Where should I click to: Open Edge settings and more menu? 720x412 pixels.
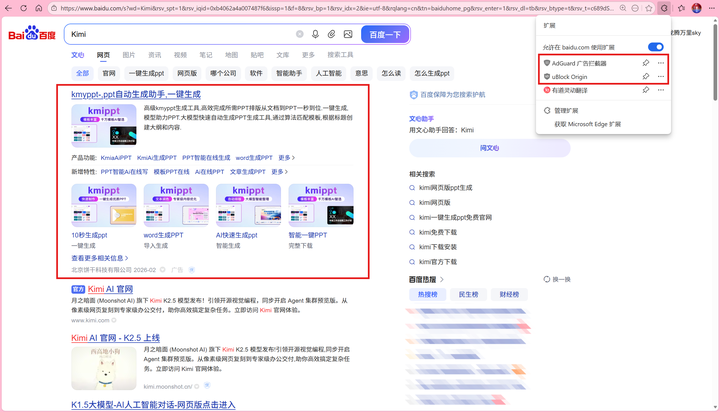click(x=712, y=8)
